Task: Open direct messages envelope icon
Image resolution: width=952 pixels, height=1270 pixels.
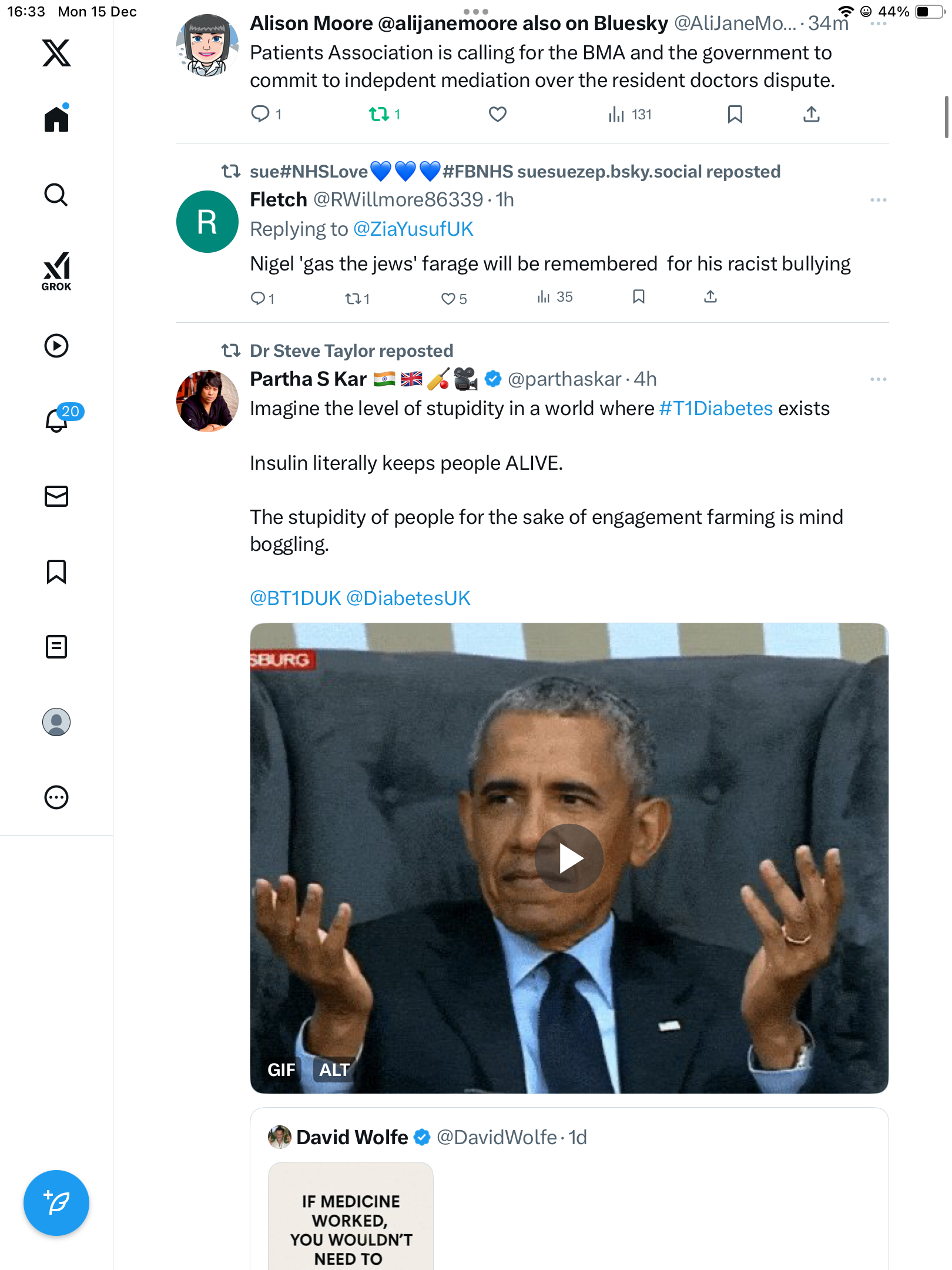Action: pos(56,496)
